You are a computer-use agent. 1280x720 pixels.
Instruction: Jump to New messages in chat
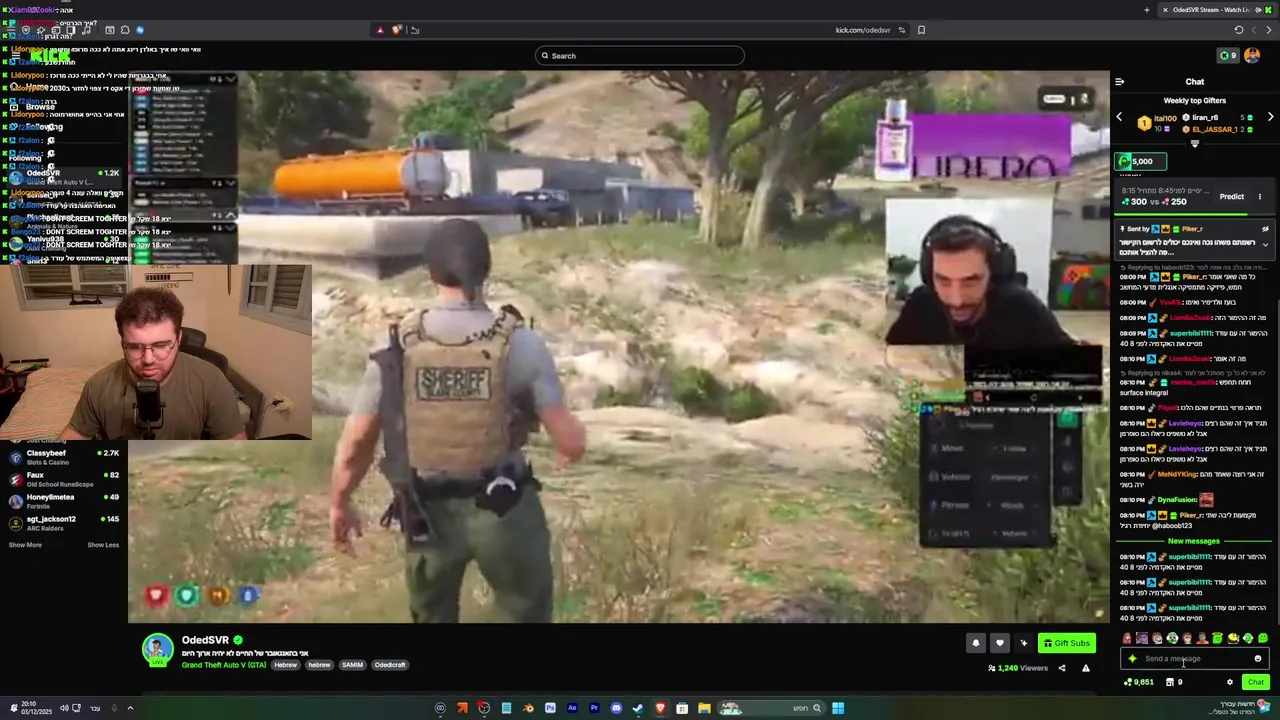tap(1194, 541)
